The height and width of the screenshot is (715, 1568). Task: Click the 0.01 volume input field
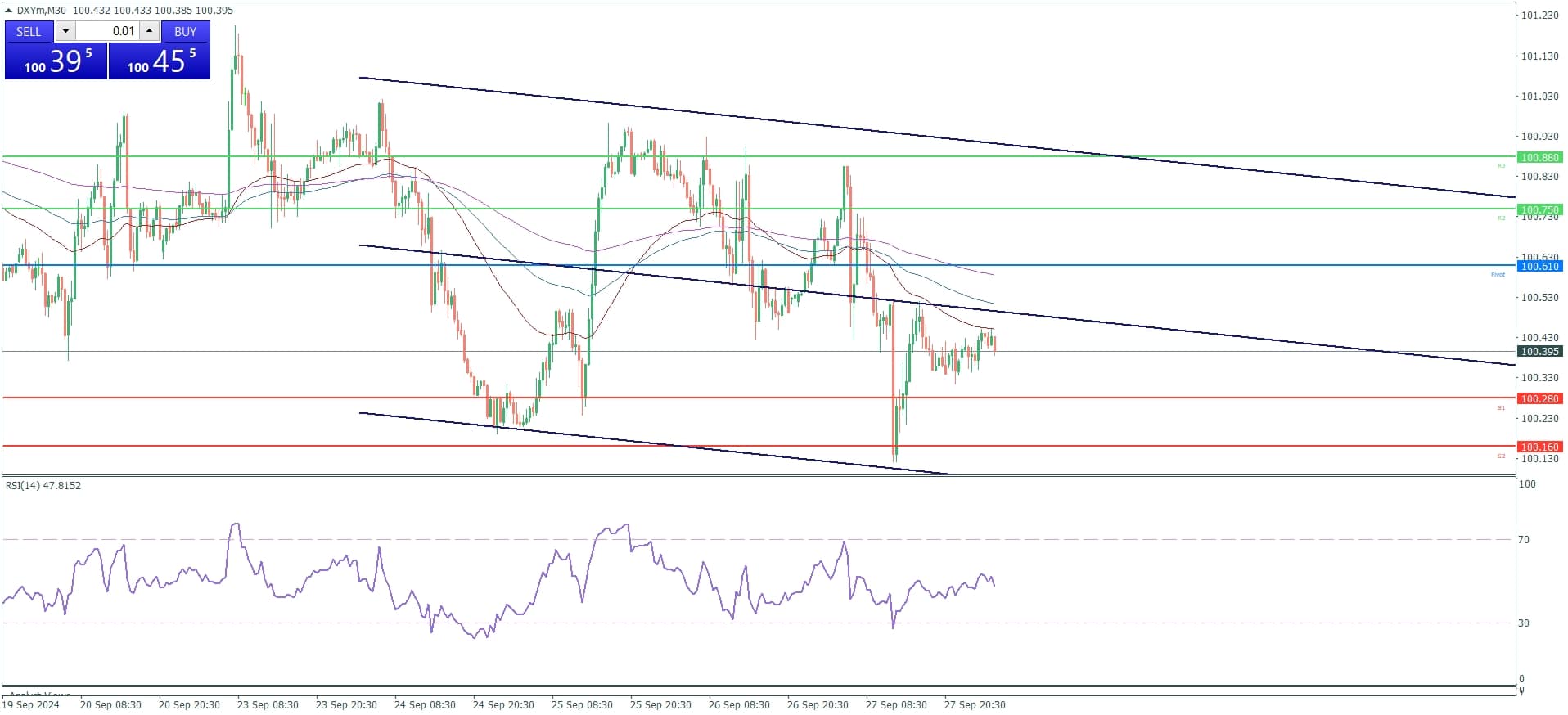107,31
